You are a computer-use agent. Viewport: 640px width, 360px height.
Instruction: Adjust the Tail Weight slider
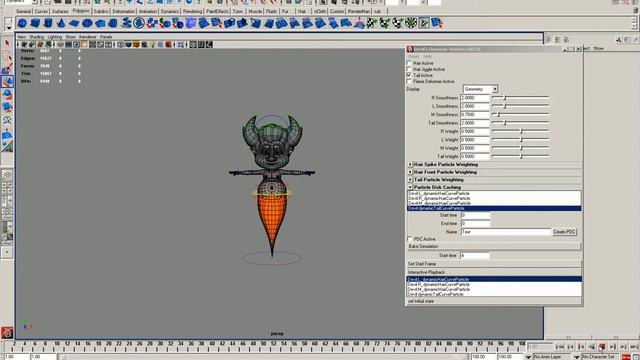coord(520,156)
